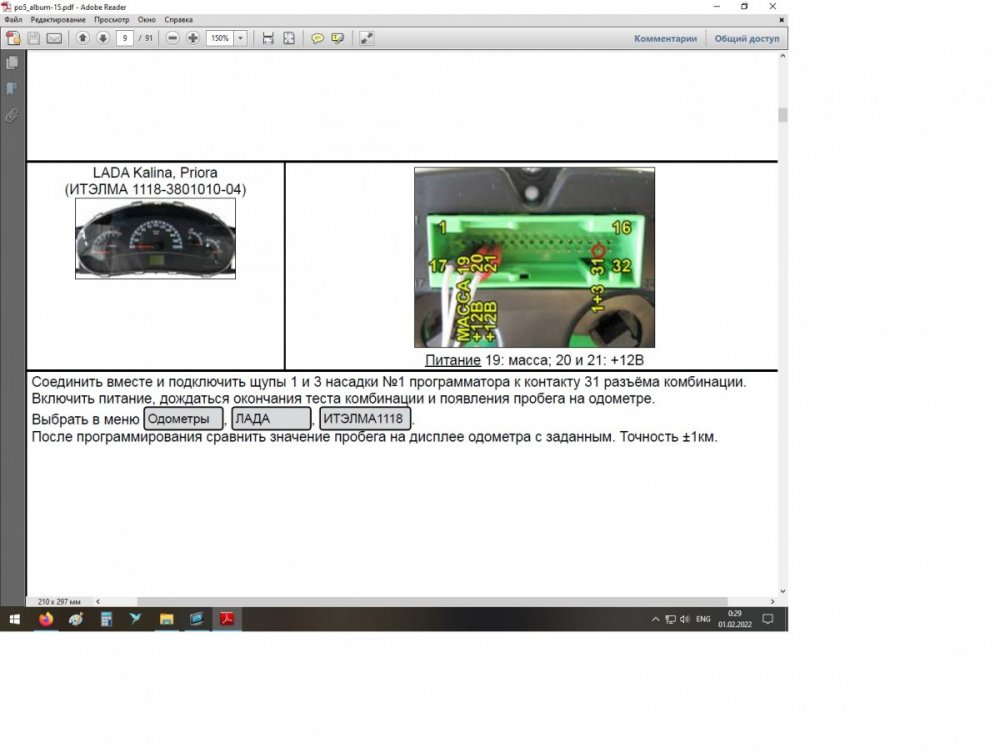Click the ИТЭЛМА1118 menu box in text
Screen dimensions: 1000x753
tap(365, 419)
